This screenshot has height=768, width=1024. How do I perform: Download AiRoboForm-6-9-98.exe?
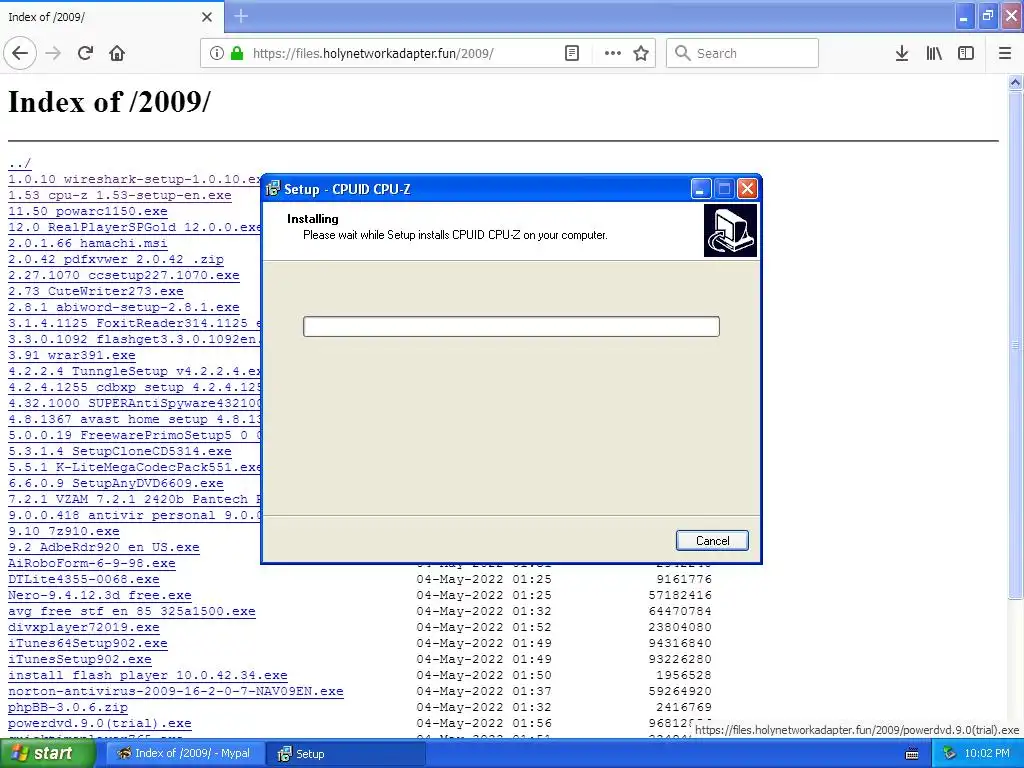(x=91, y=563)
